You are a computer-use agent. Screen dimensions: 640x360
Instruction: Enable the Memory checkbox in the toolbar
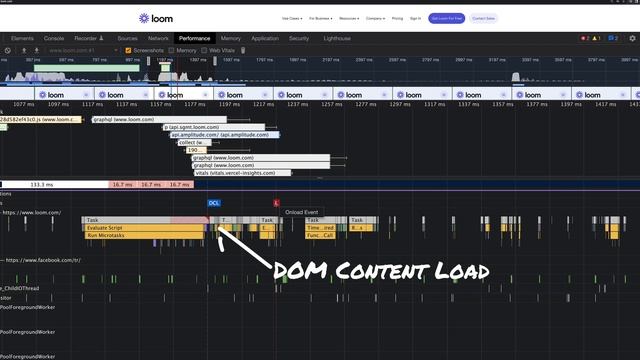click(171, 50)
